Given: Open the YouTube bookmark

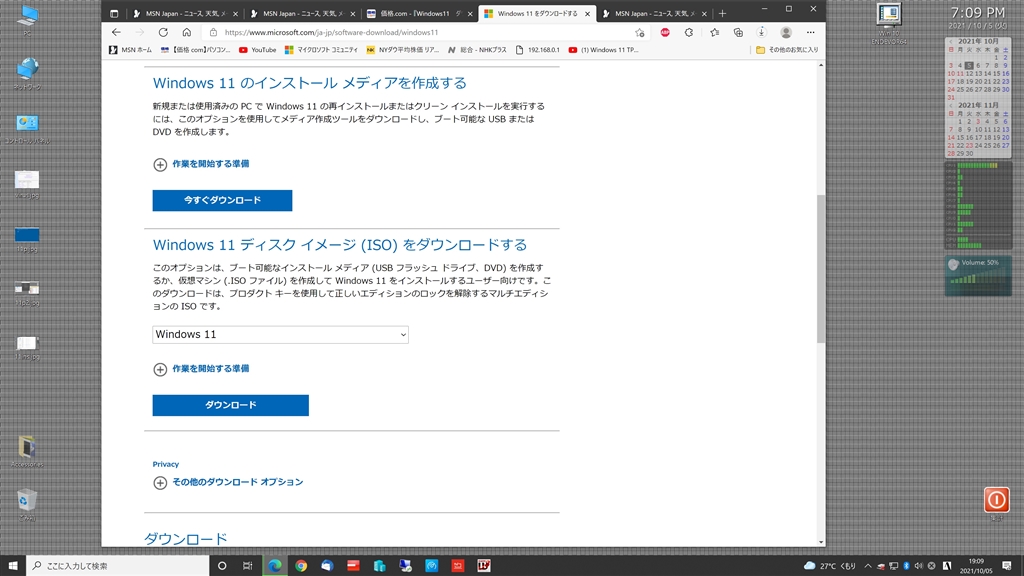Looking at the screenshot, I should tap(257, 50).
